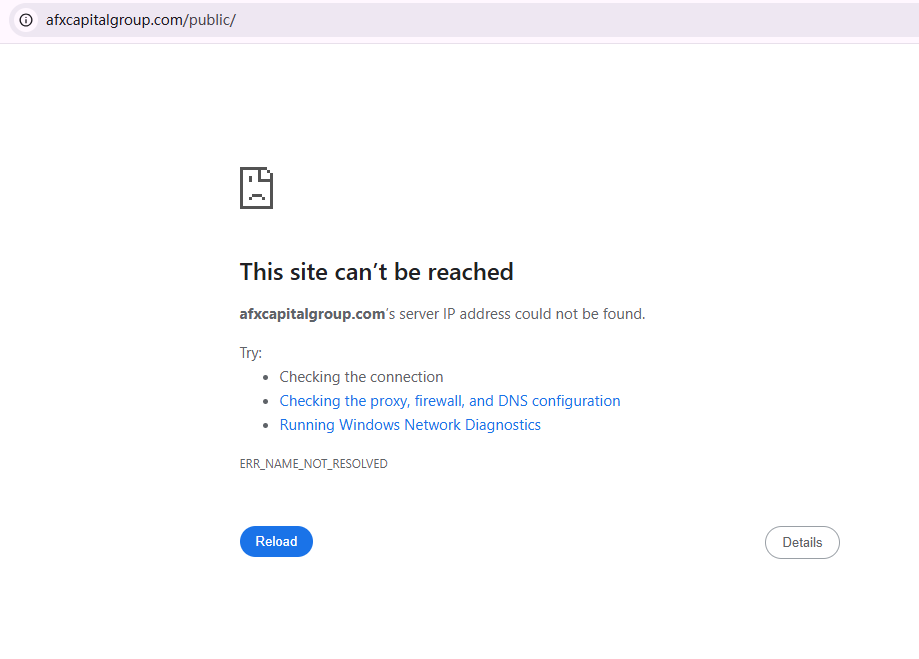Image resolution: width=919 pixels, height=659 pixels.
Task: Click the sad page error icon
Action: pos(256,188)
